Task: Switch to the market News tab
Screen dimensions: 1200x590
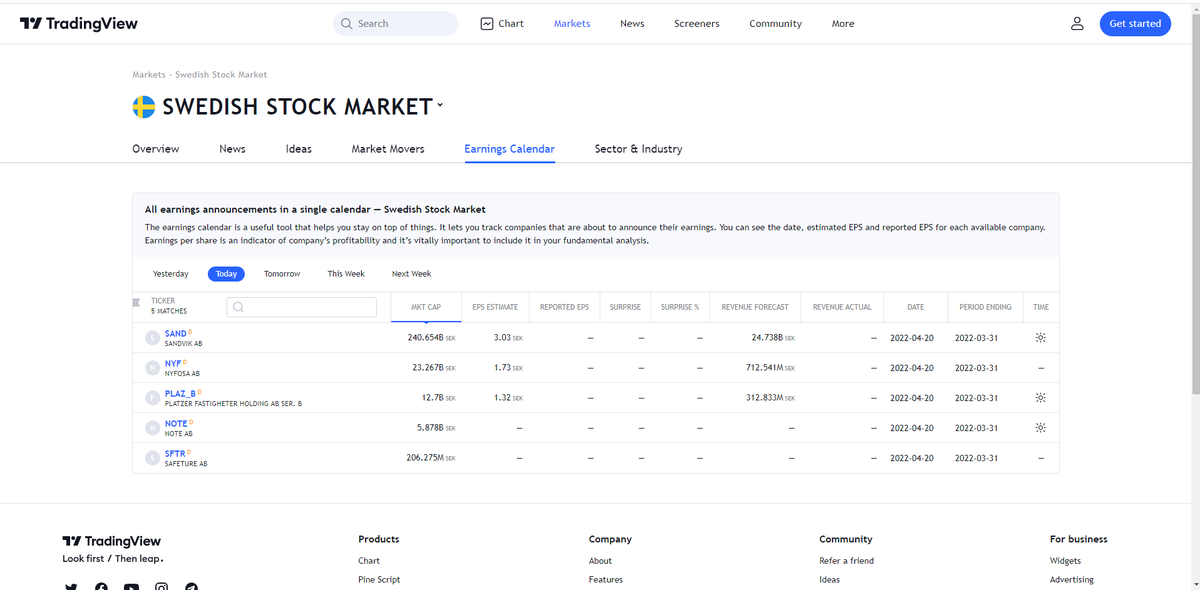Action: 232,149
